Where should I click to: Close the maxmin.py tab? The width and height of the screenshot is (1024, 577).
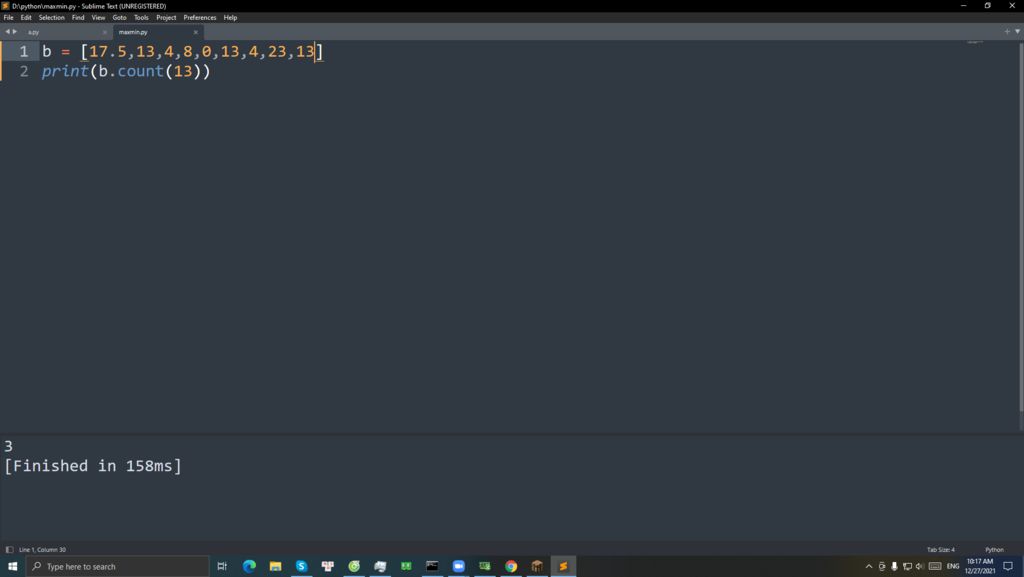click(x=195, y=32)
